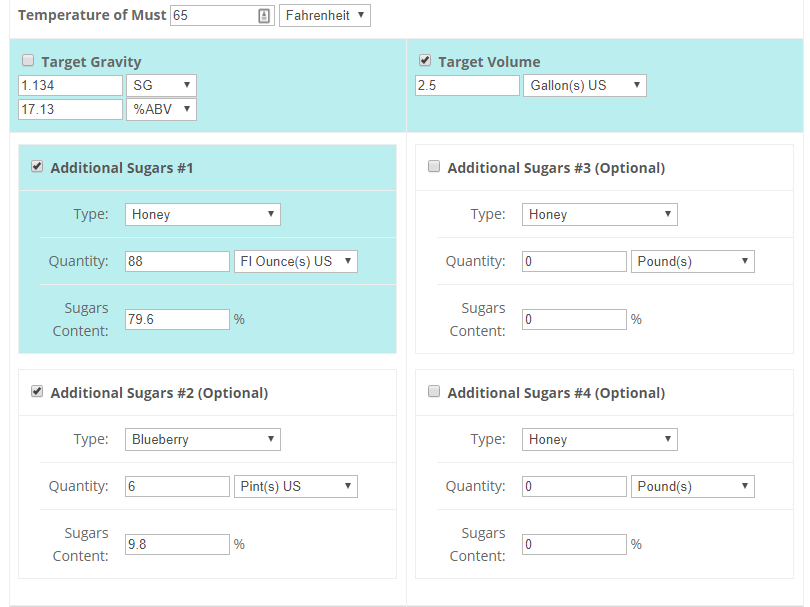The width and height of the screenshot is (810, 607).
Task: Click Sugars #2 content field showing 9.8
Action: tap(177, 544)
